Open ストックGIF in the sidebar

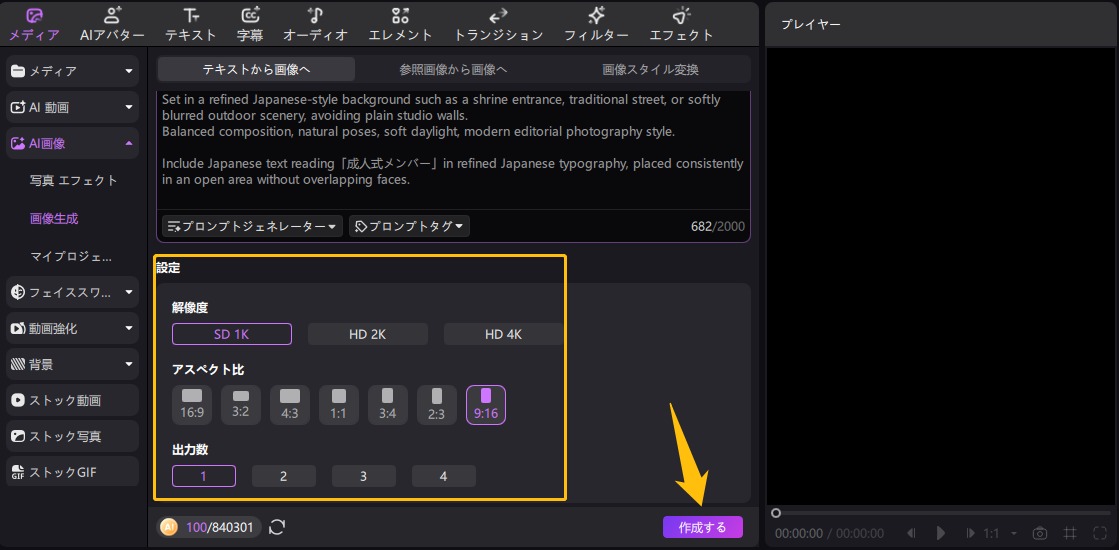click(x=72, y=472)
